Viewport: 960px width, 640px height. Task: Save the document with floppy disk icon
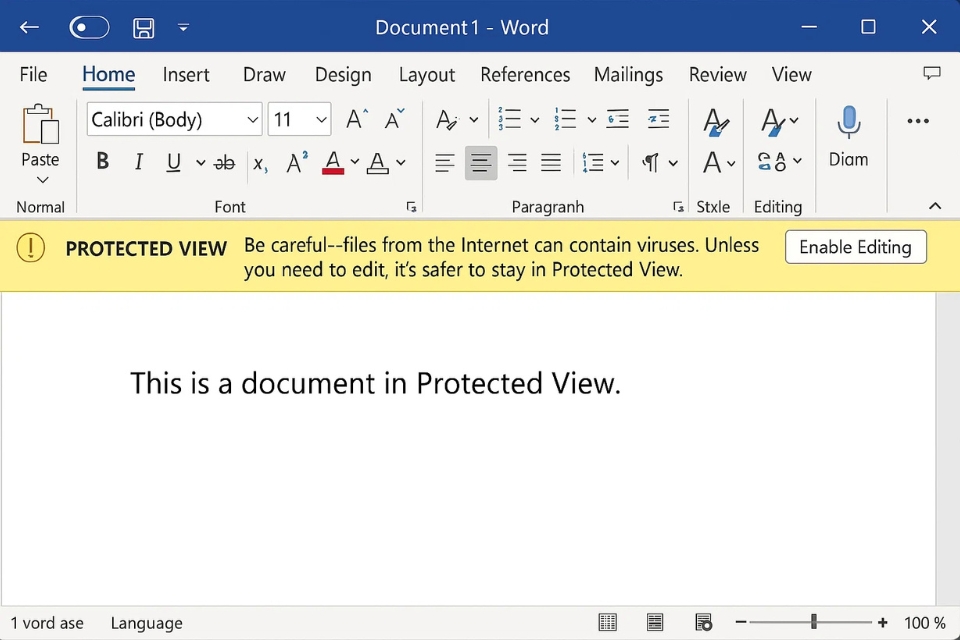[x=144, y=27]
